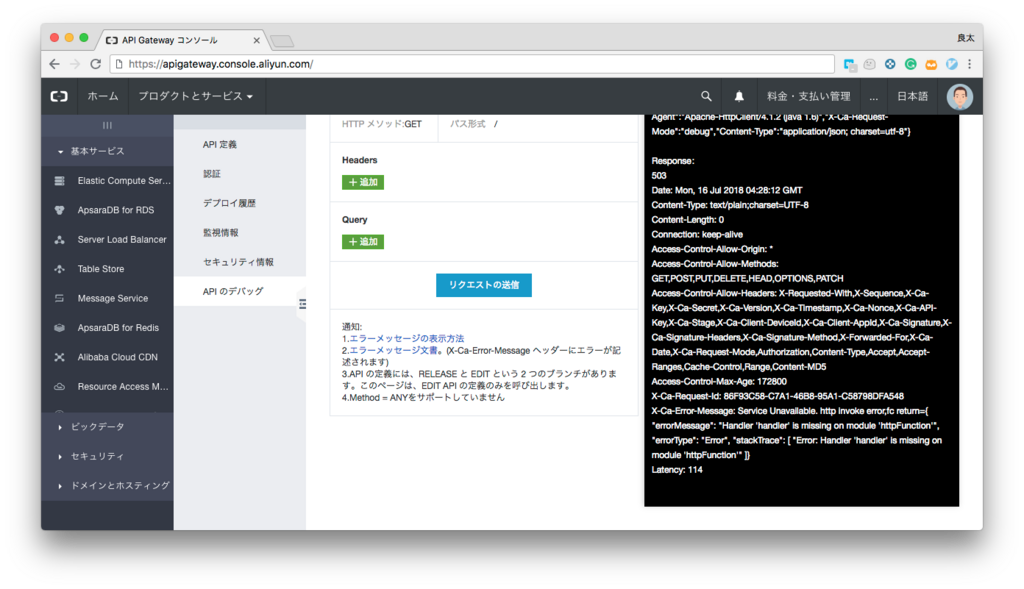Screen dimensions: 1024x589
Task: Click the orange extension icon
Action: 931,64
